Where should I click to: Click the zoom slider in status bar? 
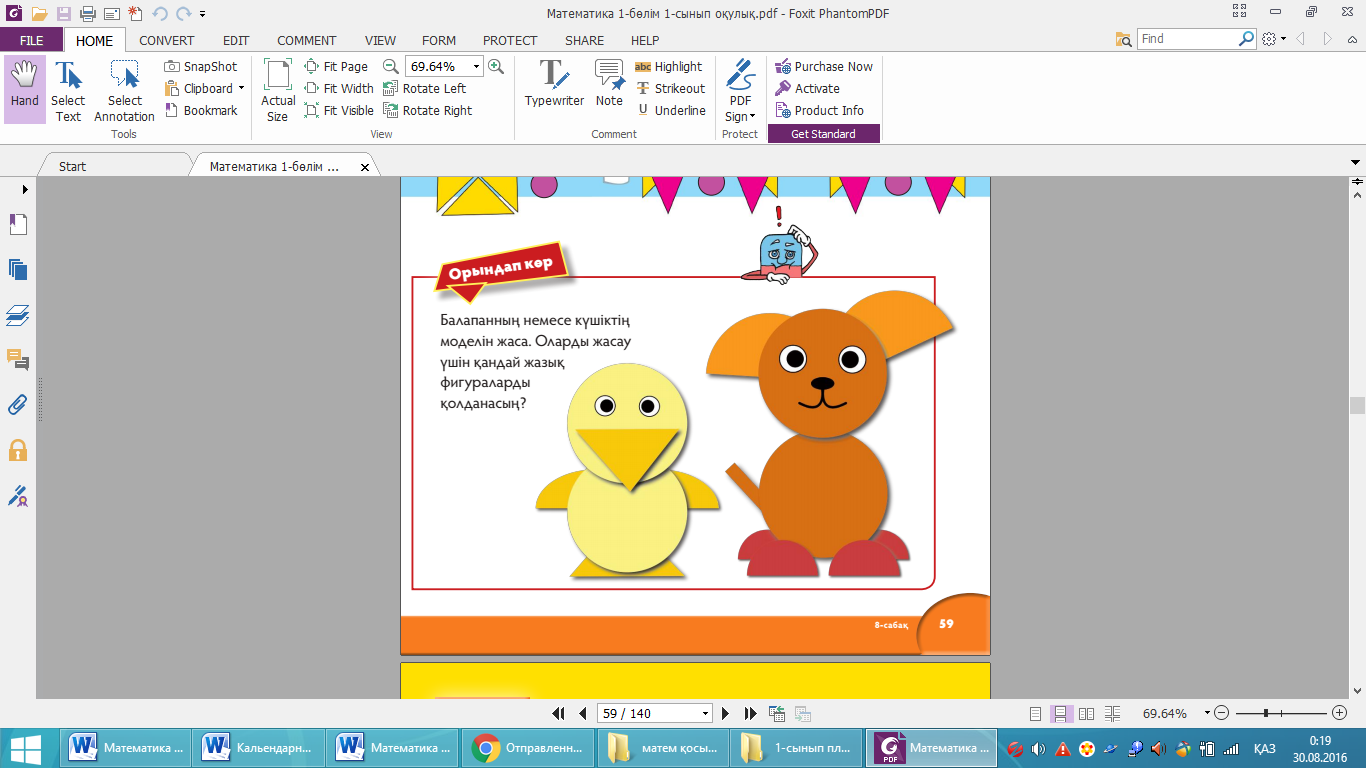pyautogui.click(x=1266, y=713)
